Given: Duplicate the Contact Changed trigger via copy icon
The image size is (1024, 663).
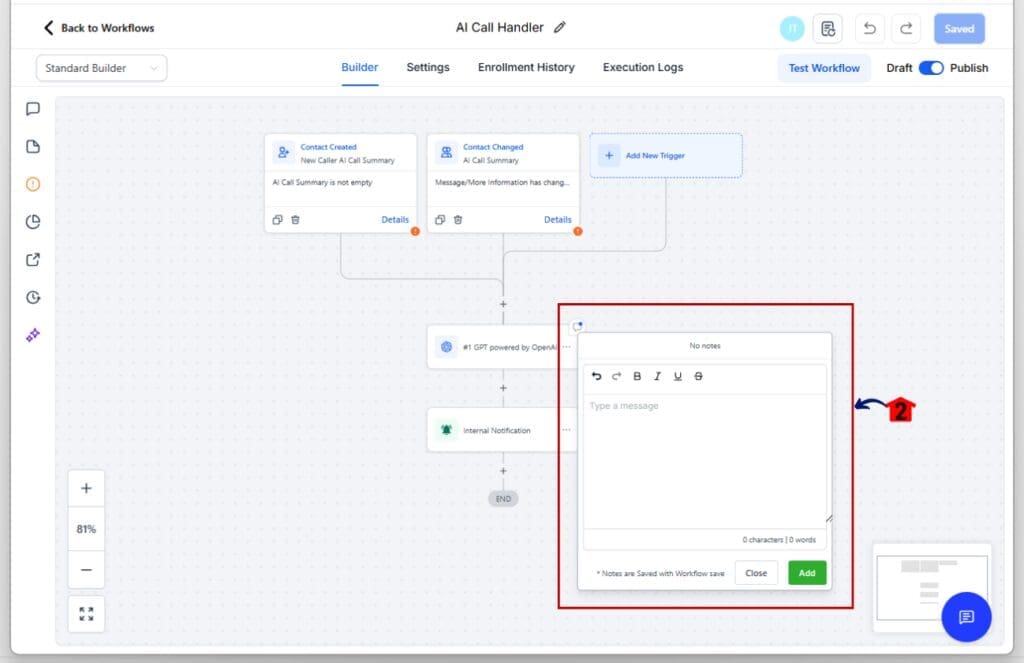Looking at the screenshot, I should click(440, 220).
